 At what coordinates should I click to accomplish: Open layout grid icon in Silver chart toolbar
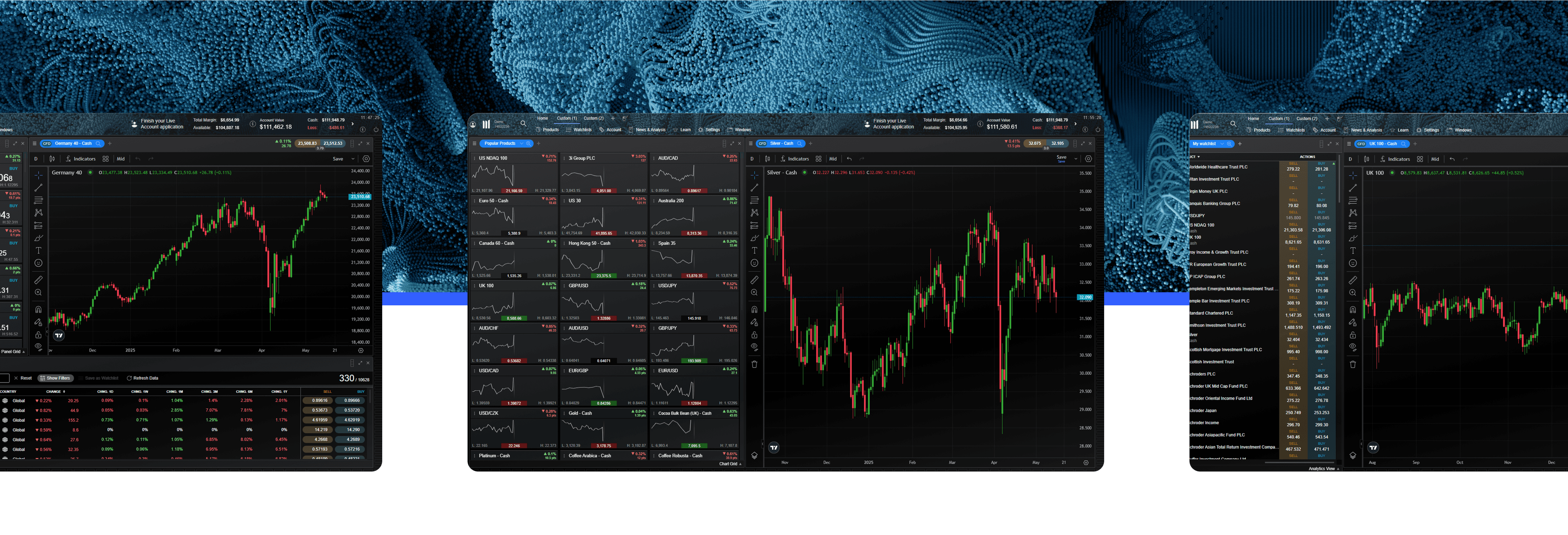tap(818, 159)
